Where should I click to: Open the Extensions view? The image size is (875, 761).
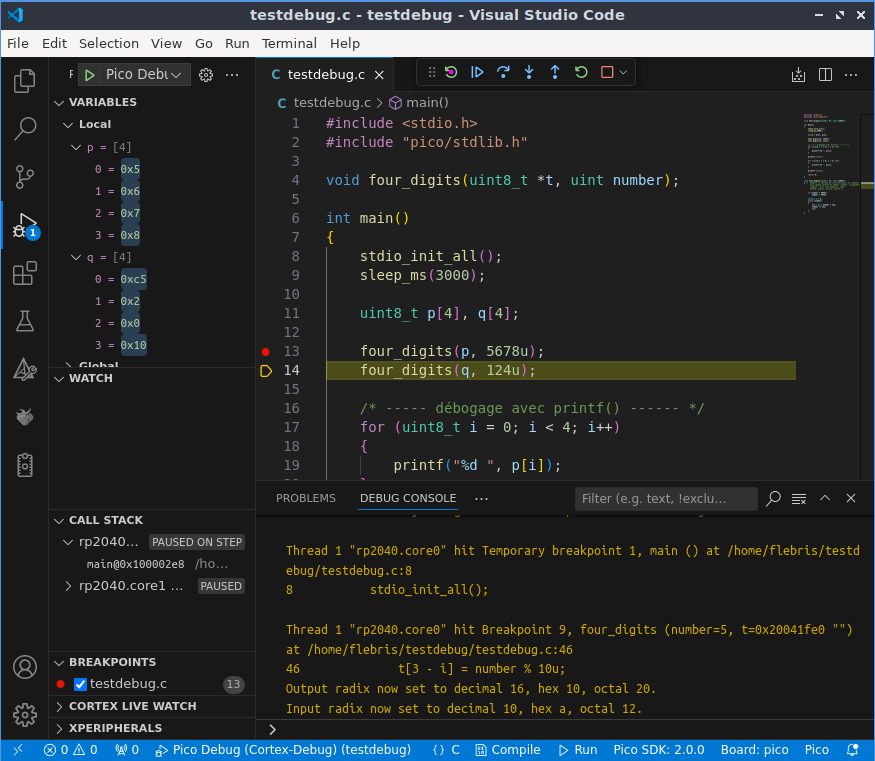tap(25, 273)
